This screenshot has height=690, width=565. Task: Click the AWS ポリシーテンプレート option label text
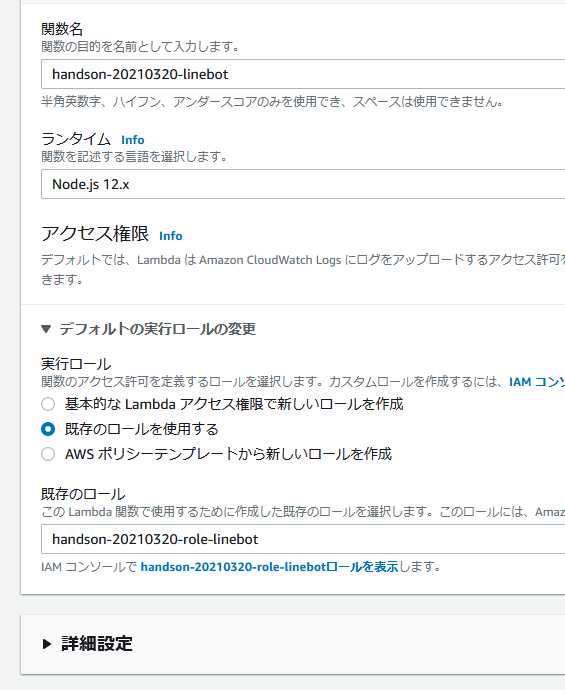(x=228, y=454)
